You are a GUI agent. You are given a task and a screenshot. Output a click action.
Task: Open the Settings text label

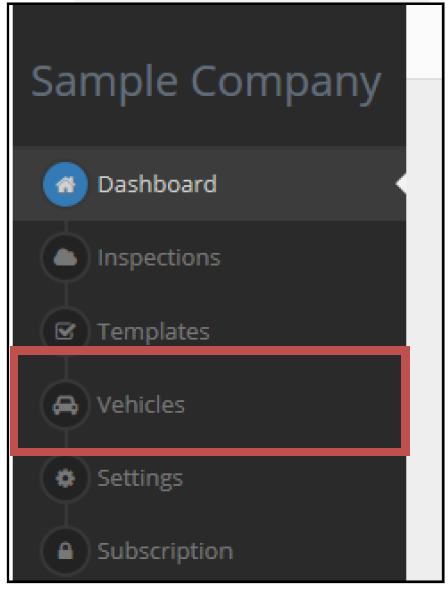140,479
